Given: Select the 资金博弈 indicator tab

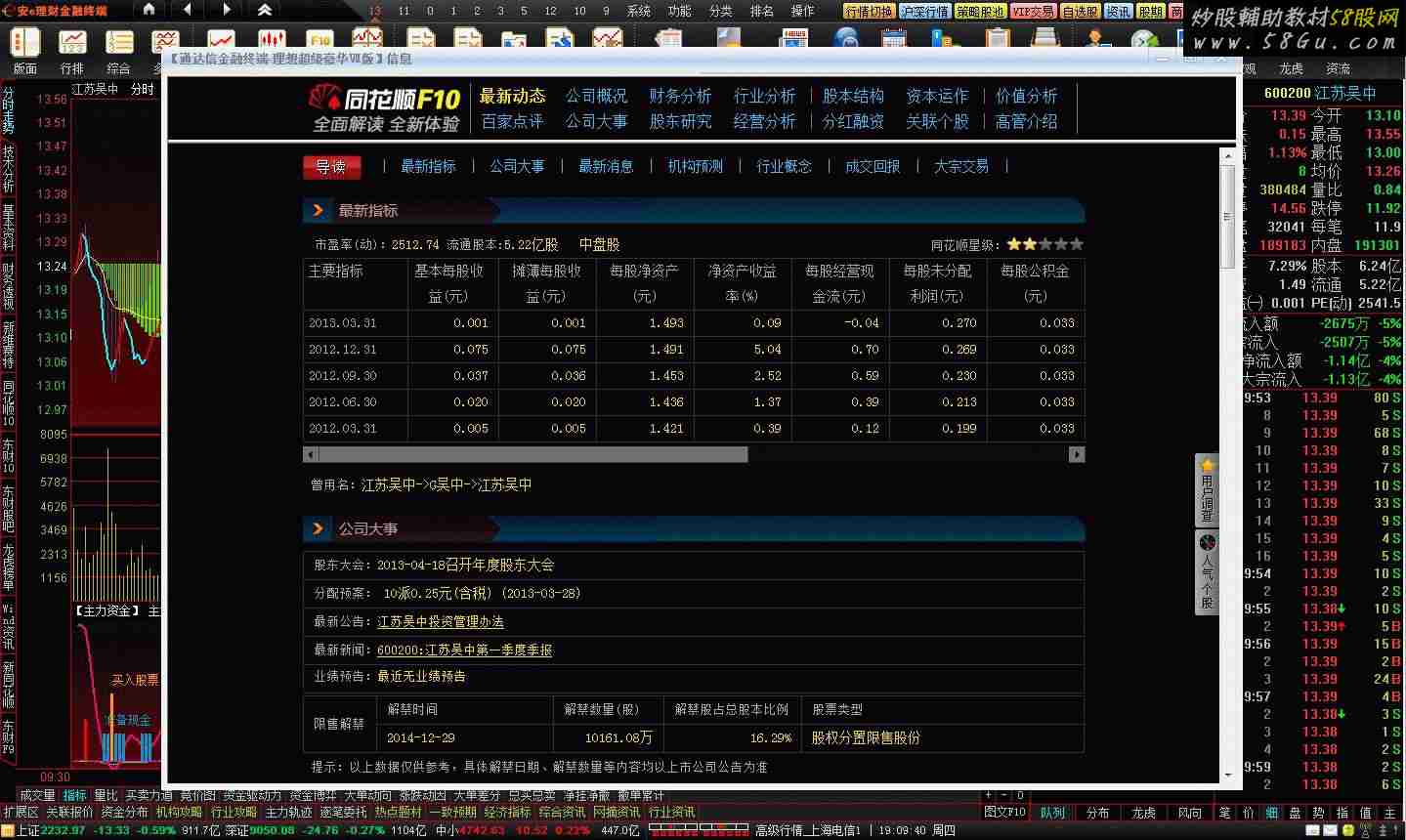Looking at the screenshot, I should (312, 796).
